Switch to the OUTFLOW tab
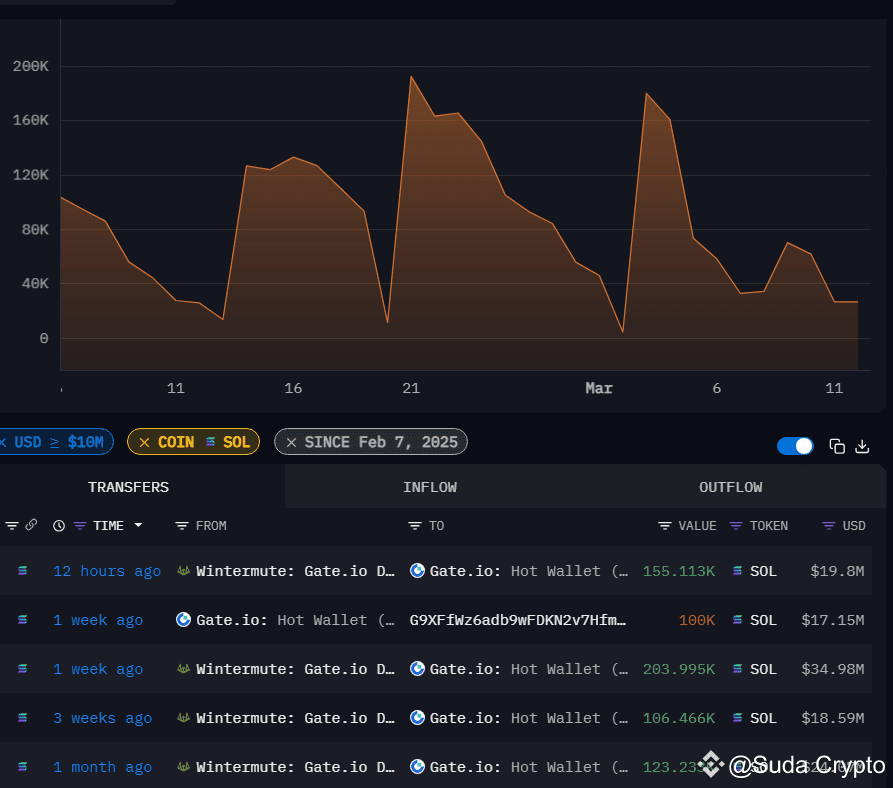Image resolution: width=893 pixels, height=788 pixels. tap(730, 487)
